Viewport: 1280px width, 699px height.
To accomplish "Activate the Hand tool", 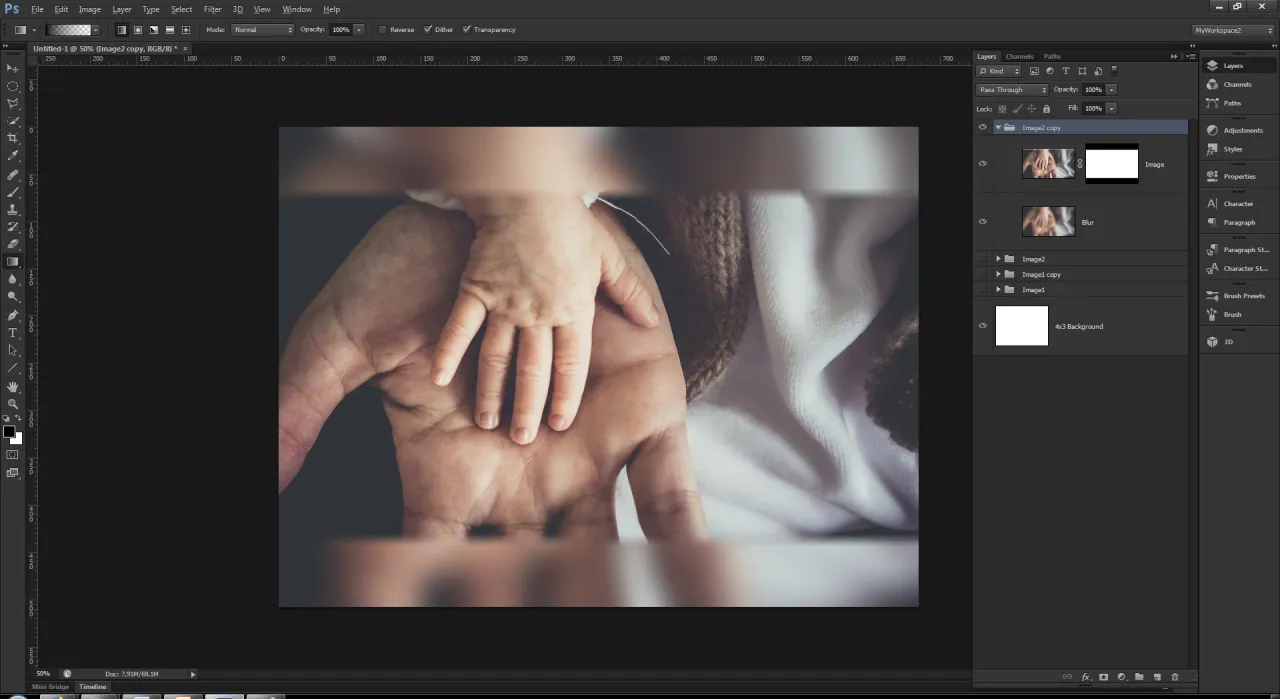I will 13,386.
